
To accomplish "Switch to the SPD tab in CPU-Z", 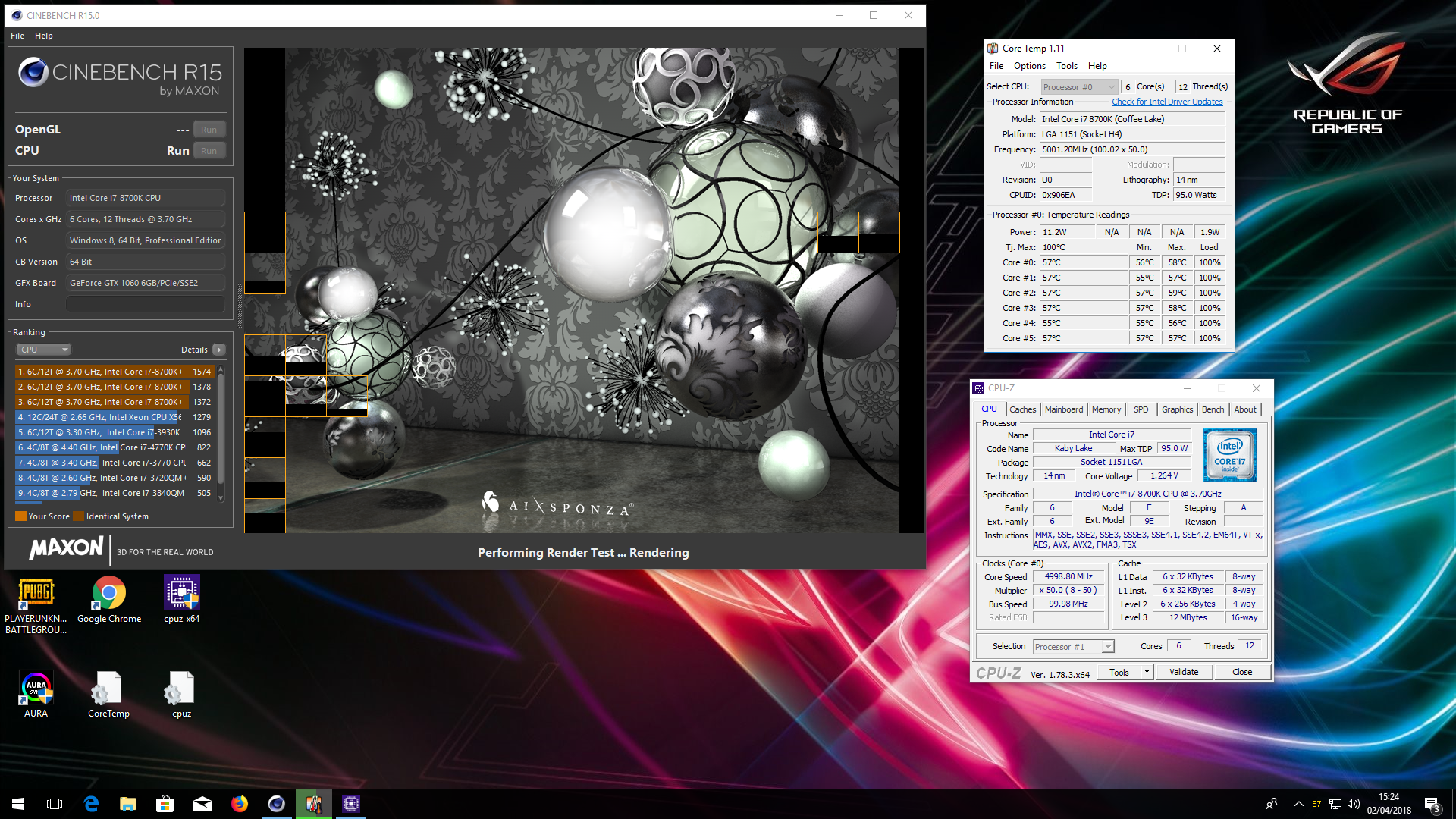I will 1141,409.
